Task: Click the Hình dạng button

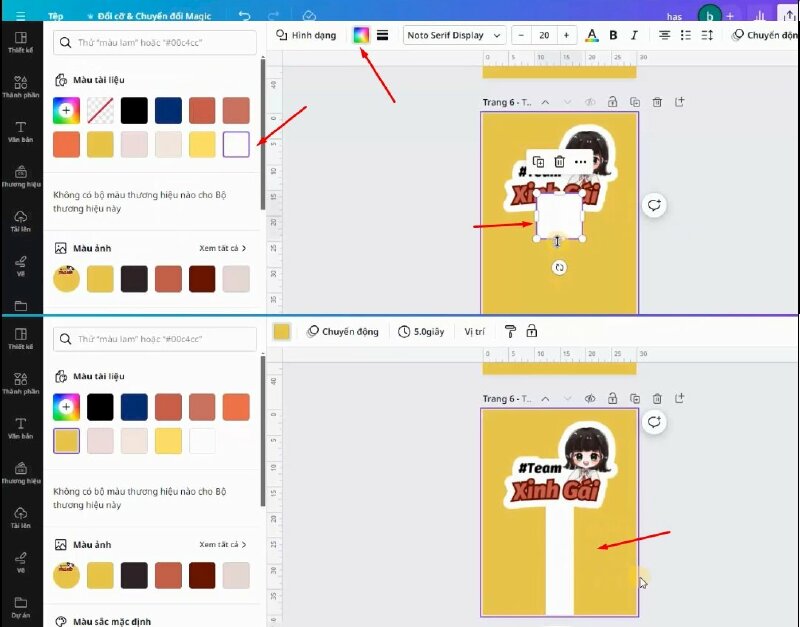Action: 306,35
